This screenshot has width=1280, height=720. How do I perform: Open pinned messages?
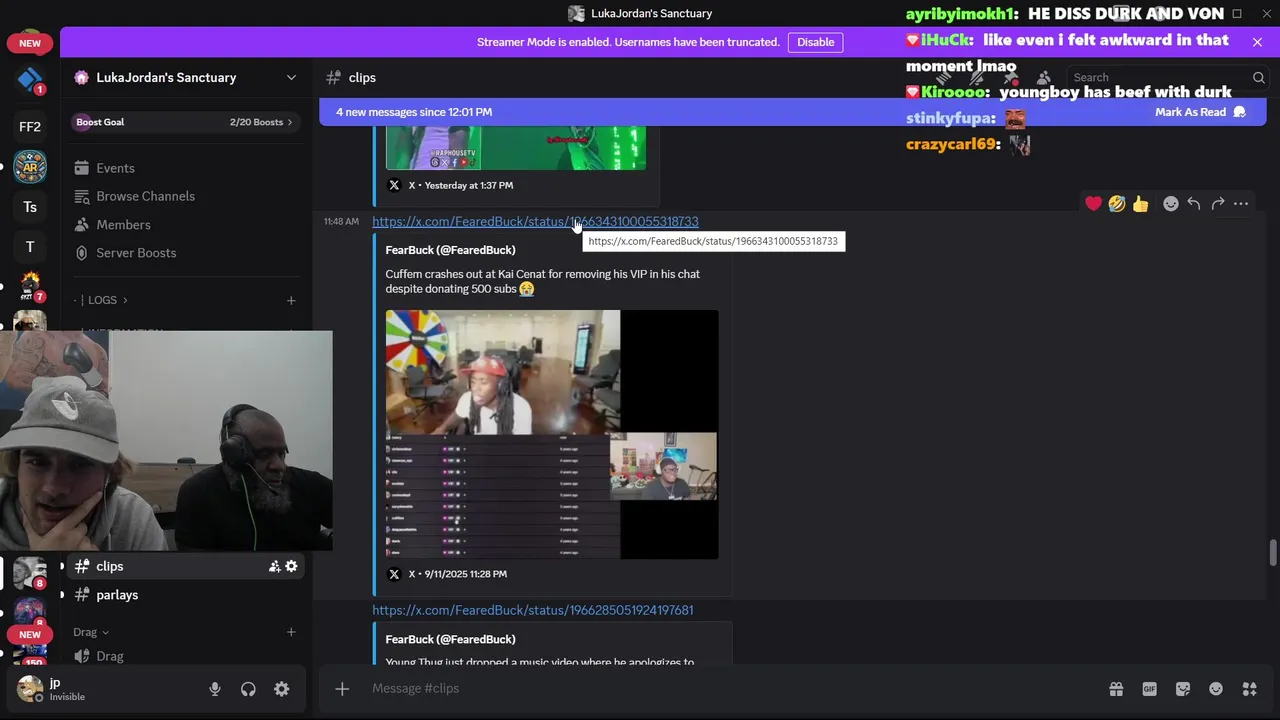tap(1010, 77)
